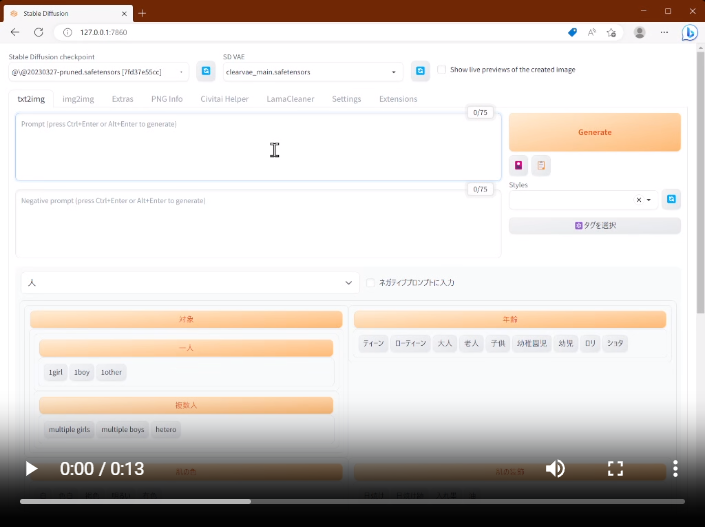Expand the Styles dropdown arrow
The image size is (705, 527).
click(x=649, y=200)
